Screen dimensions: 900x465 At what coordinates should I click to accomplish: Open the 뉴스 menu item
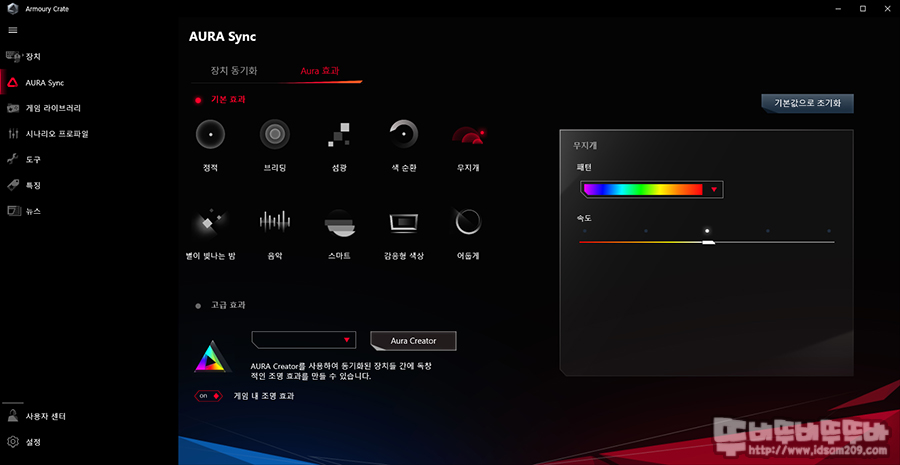(x=33, y=211)
